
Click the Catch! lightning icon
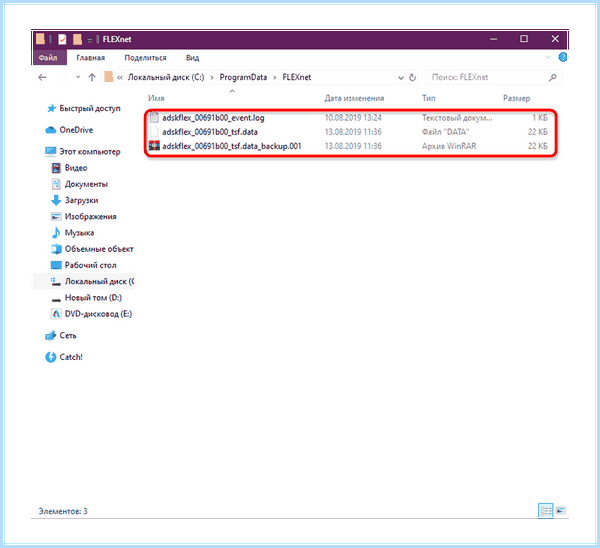(51, 357)
